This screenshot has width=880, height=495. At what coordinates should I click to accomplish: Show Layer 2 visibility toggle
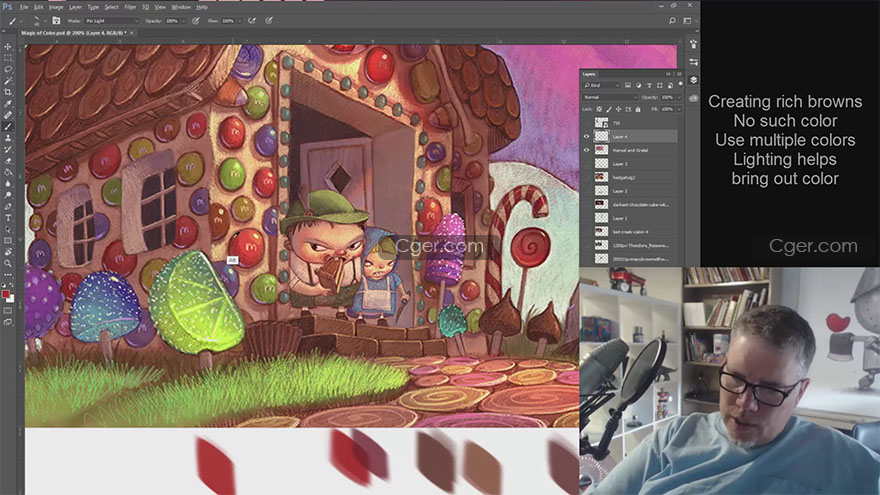point(586,191)
